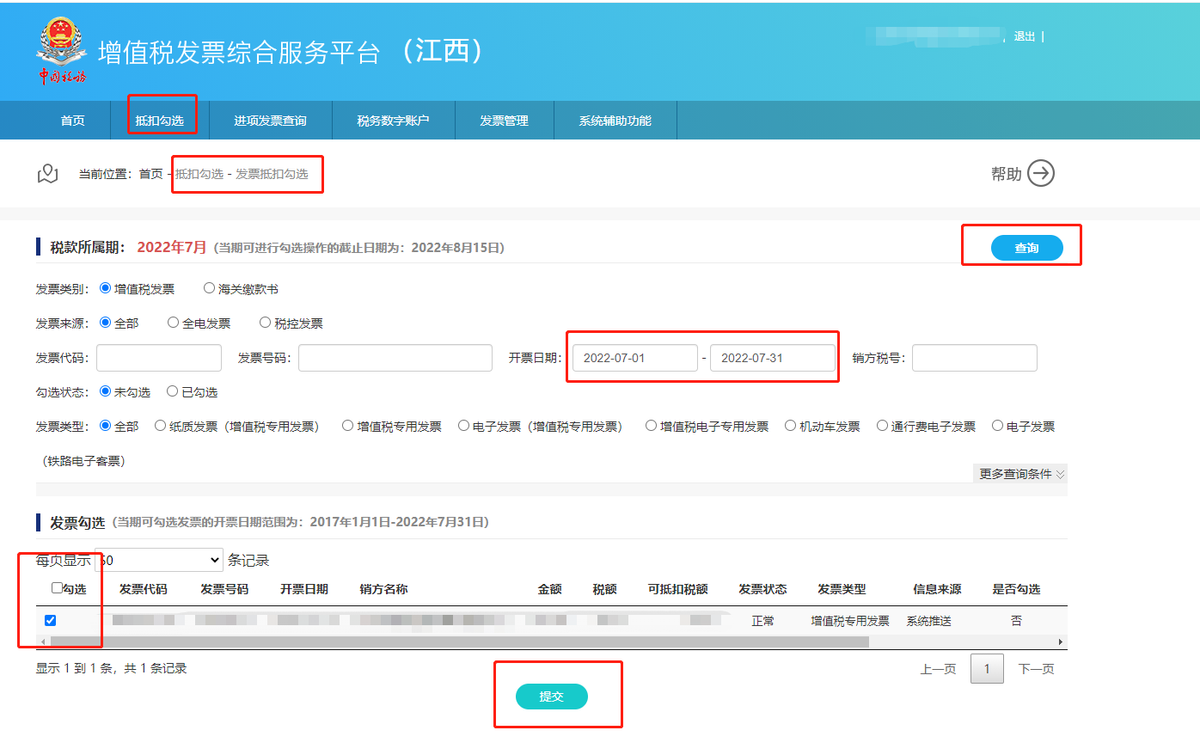Choose 全电发票 as invoice source
The image size is (1200, 732).
[x=173, y=323]
